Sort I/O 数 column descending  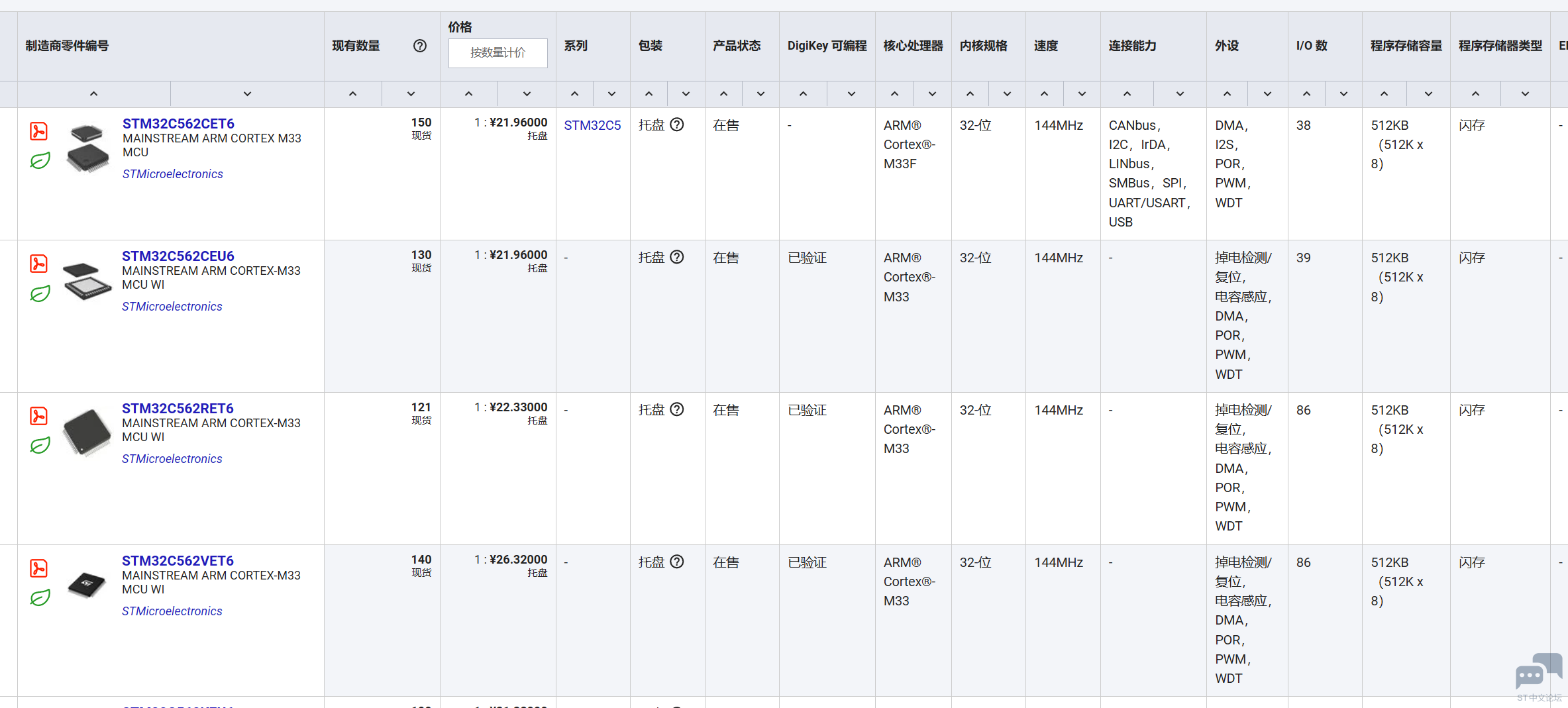click(x=1343, y=94)
